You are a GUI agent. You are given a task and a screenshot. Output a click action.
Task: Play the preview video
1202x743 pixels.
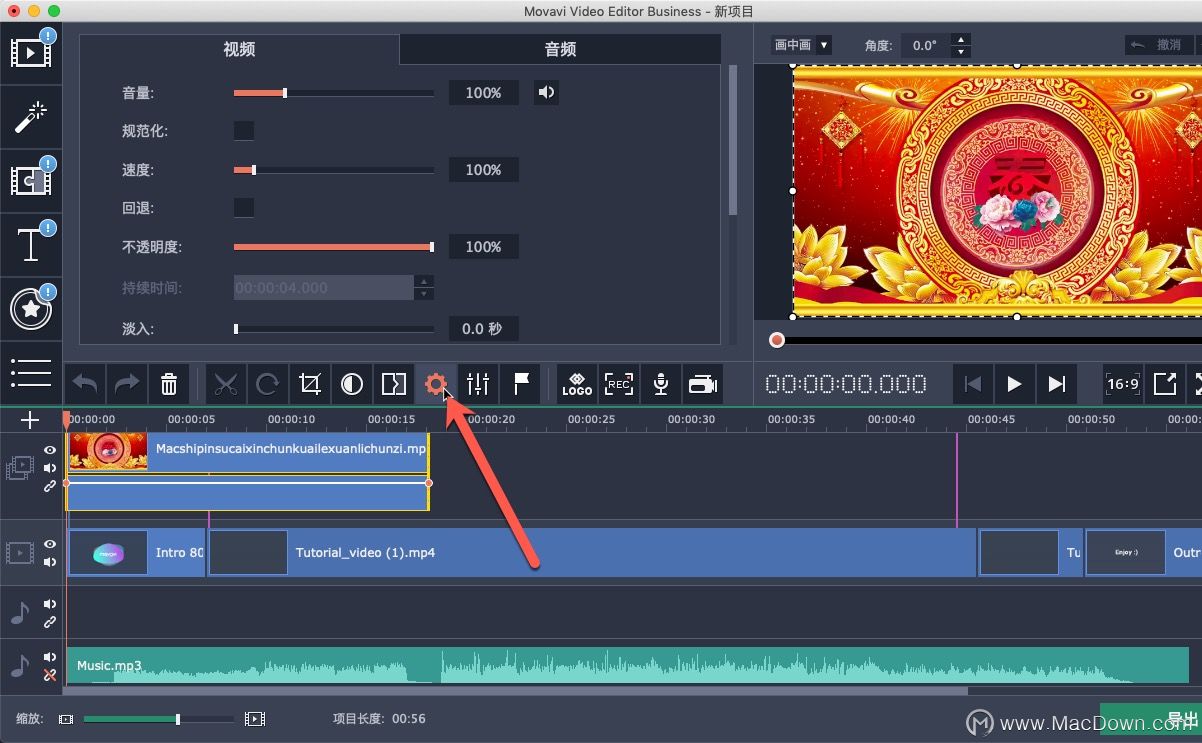(x=1014, y=384)
